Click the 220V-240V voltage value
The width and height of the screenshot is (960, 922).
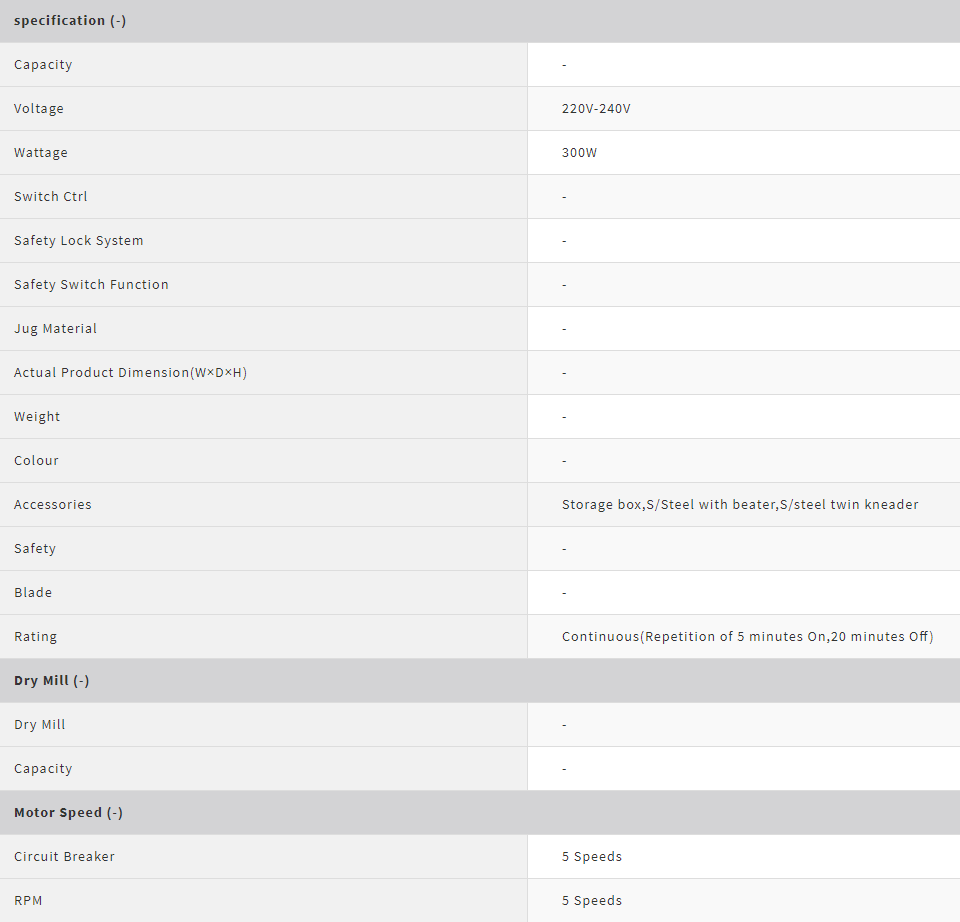click(x=596, y=109)
